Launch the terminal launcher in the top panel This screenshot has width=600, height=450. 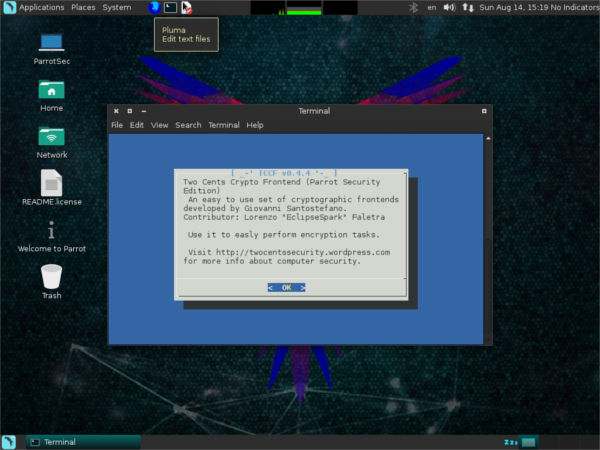tap(170, 7)
